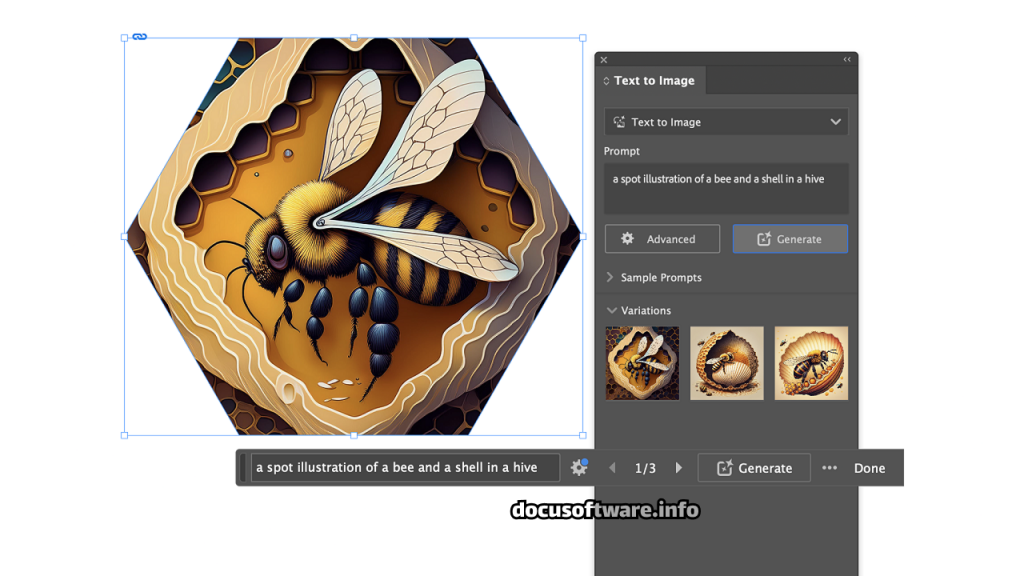Select the hexagon bee artwork on canvas
Screen dimensions: 1024x576
(x=353, y=236)
